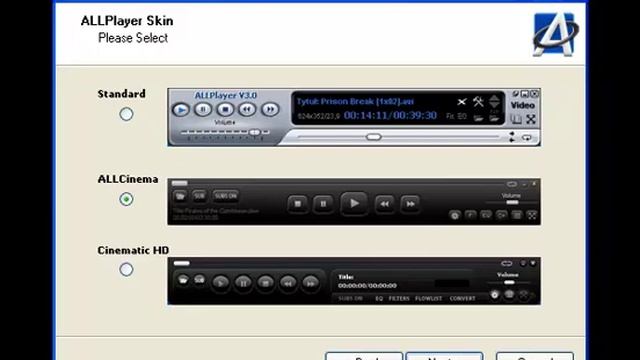Click the seek slider handle in Standard preview
The height and width of the screenshot is (360, 640).
373,137
